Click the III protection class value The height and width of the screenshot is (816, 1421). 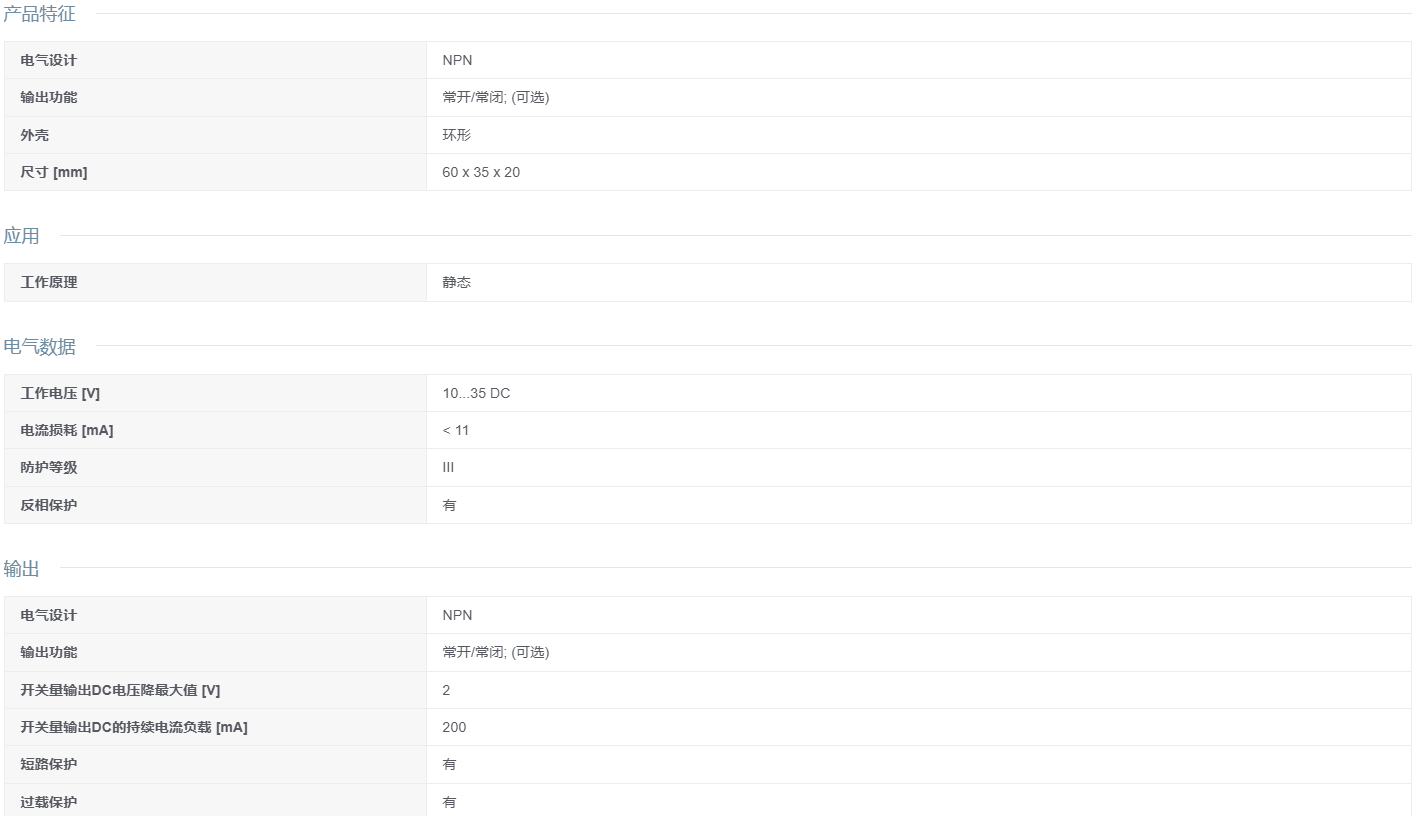[448, 467]
